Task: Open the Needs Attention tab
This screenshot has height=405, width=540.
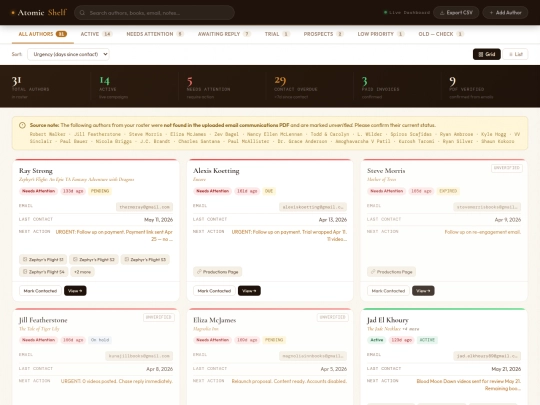Action: click(155, 34)
